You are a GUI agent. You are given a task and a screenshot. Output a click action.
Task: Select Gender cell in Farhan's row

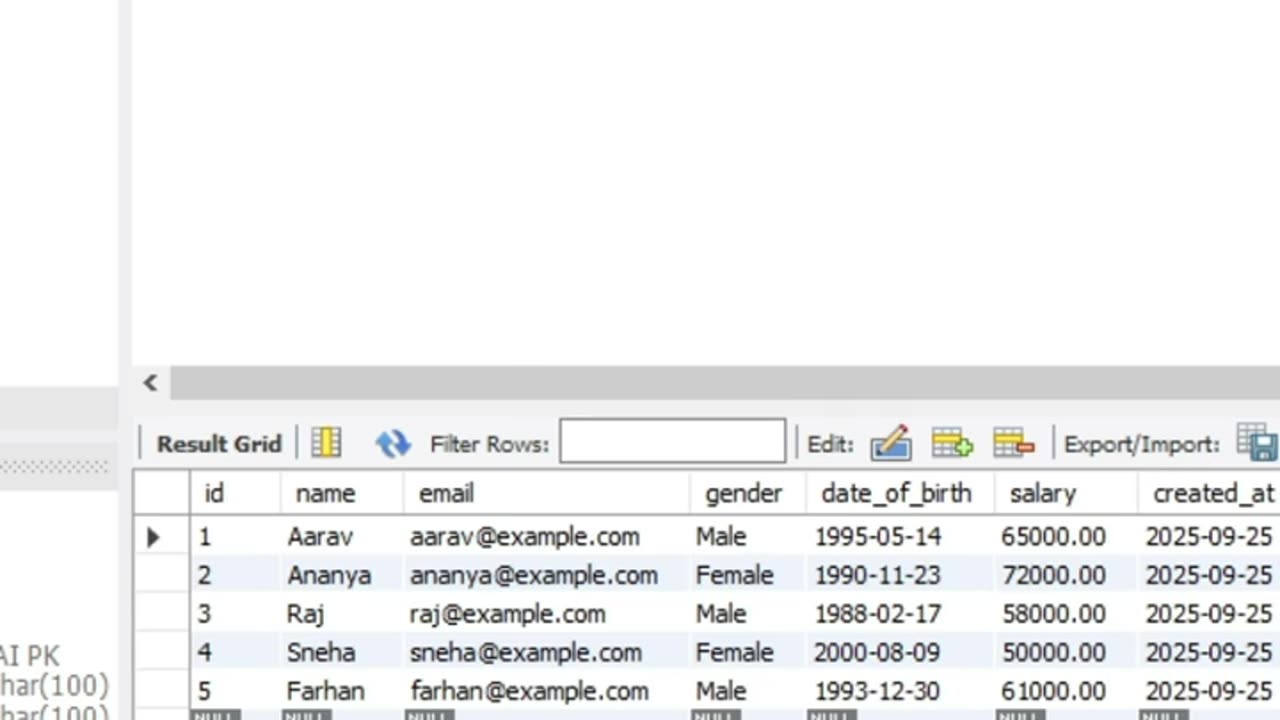748,691
